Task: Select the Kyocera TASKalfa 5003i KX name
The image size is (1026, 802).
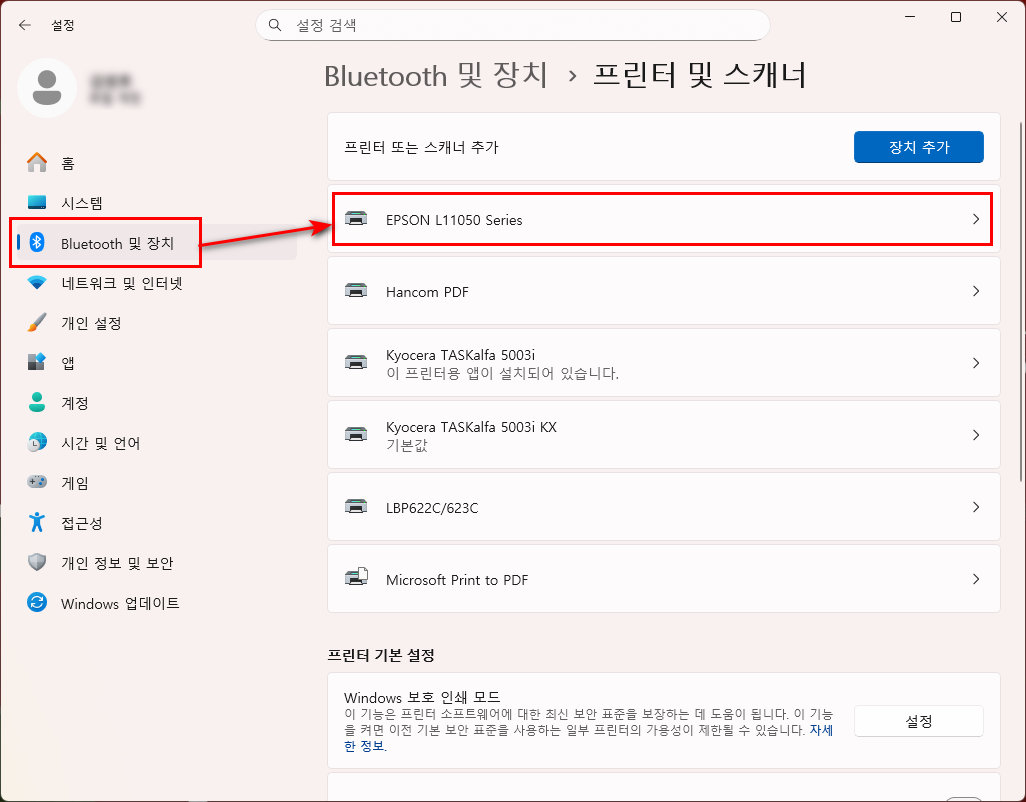Action: pos(471,427)
